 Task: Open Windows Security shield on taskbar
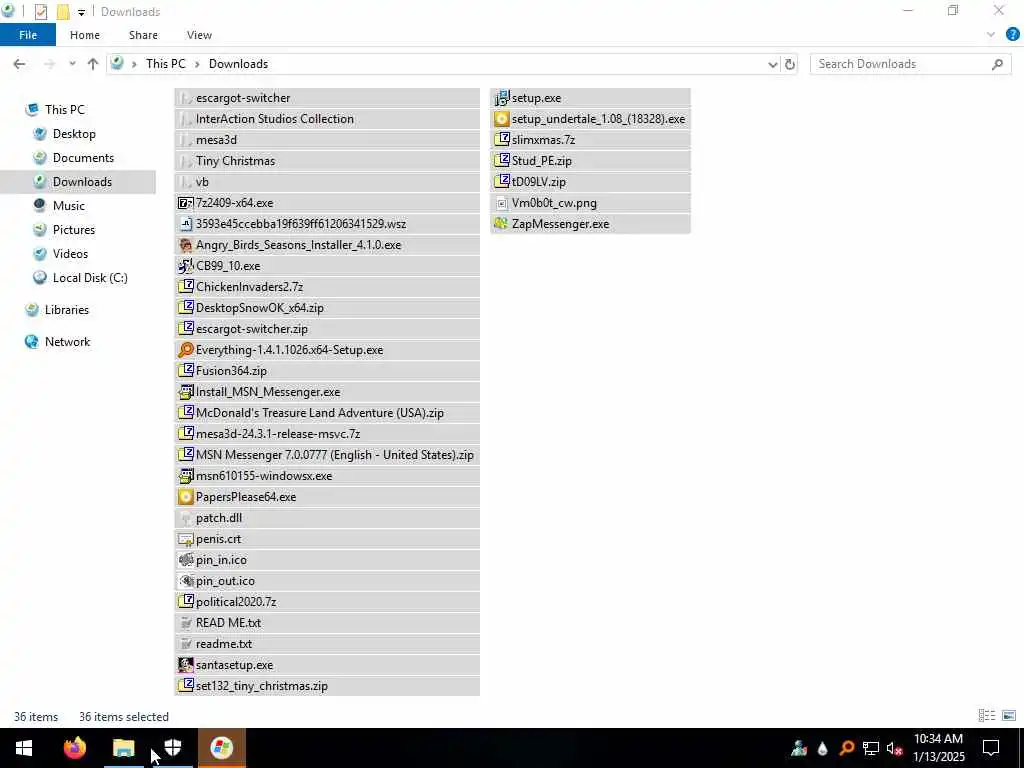[x=172, y=748]
